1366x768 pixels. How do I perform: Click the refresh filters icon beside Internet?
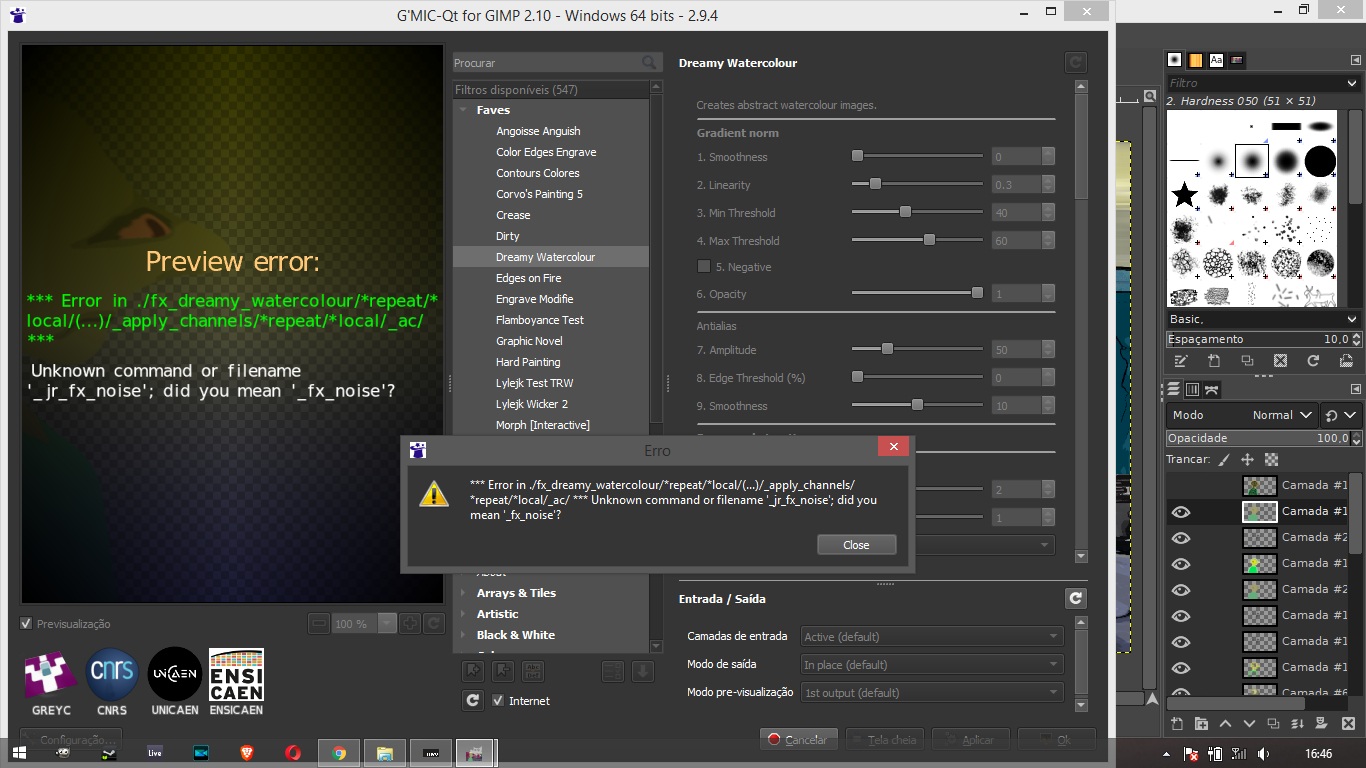click(473, 701)
